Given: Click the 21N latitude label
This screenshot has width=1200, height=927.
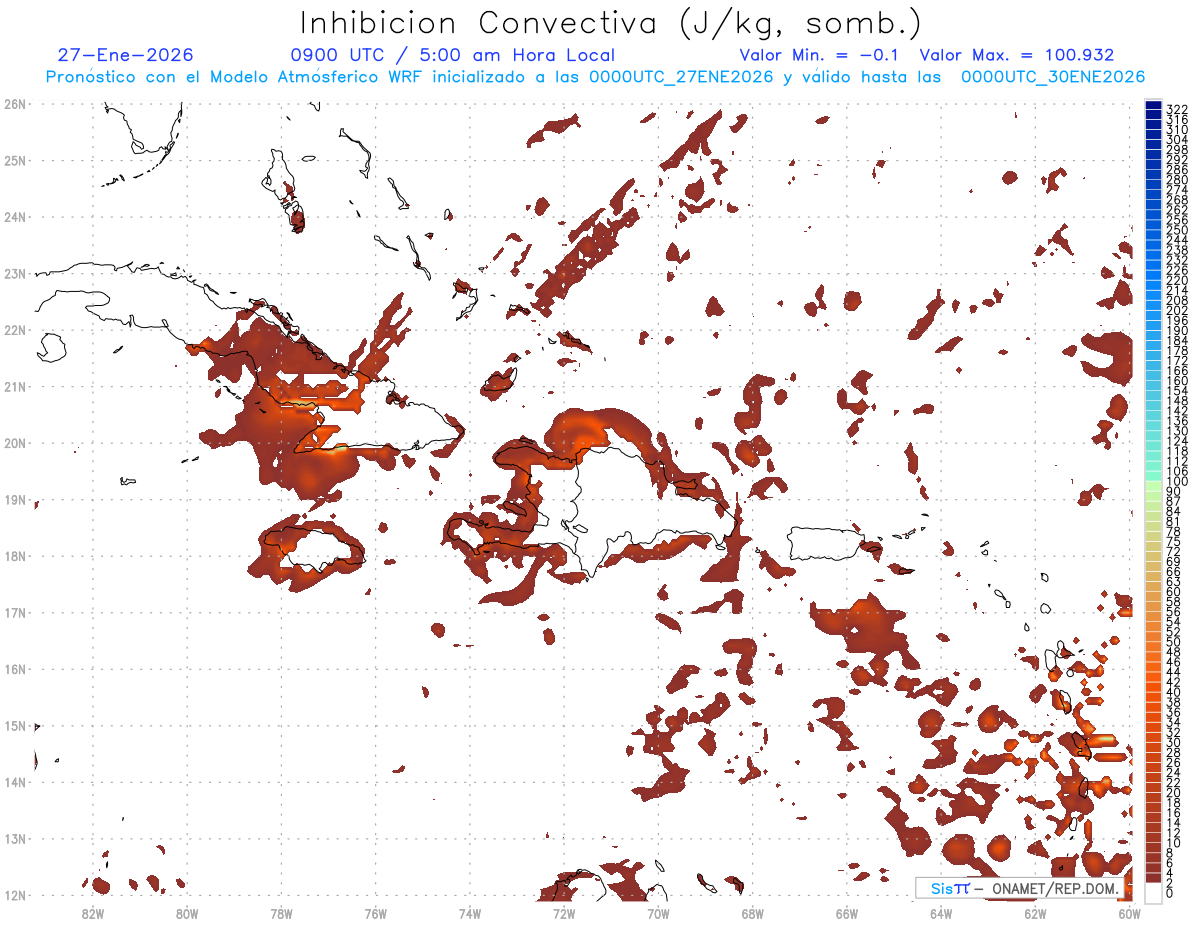Looking at the screenshot, I should pyautogui.click(x=15, y=386).
